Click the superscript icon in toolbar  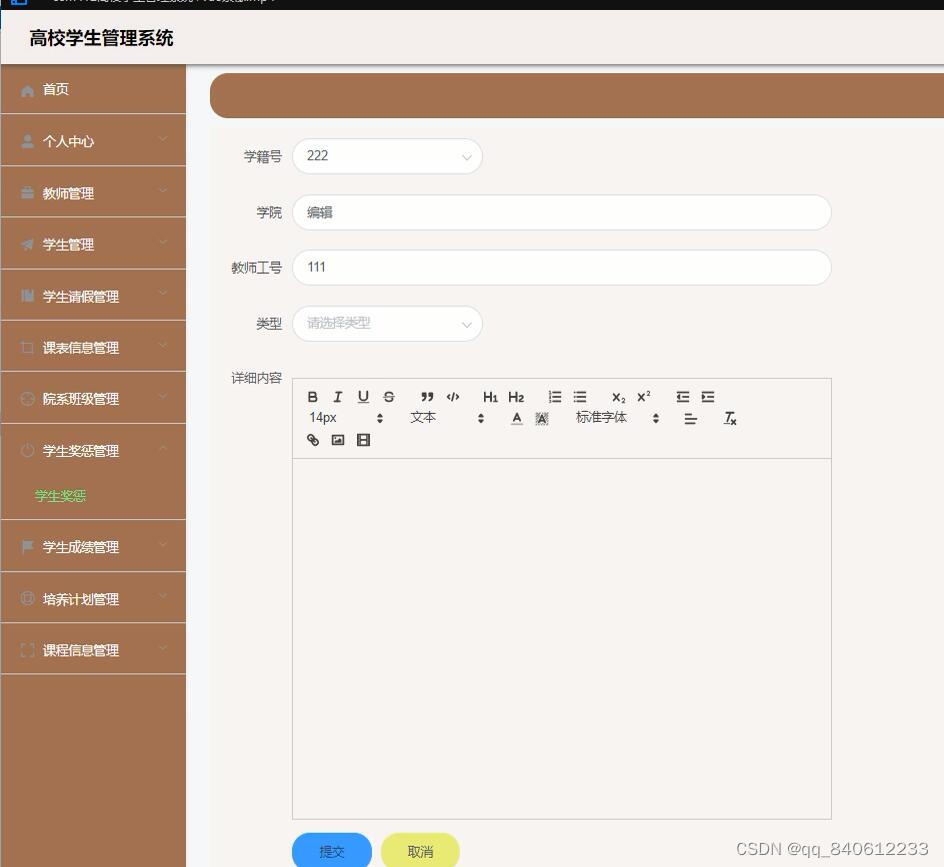coord(641,396)
